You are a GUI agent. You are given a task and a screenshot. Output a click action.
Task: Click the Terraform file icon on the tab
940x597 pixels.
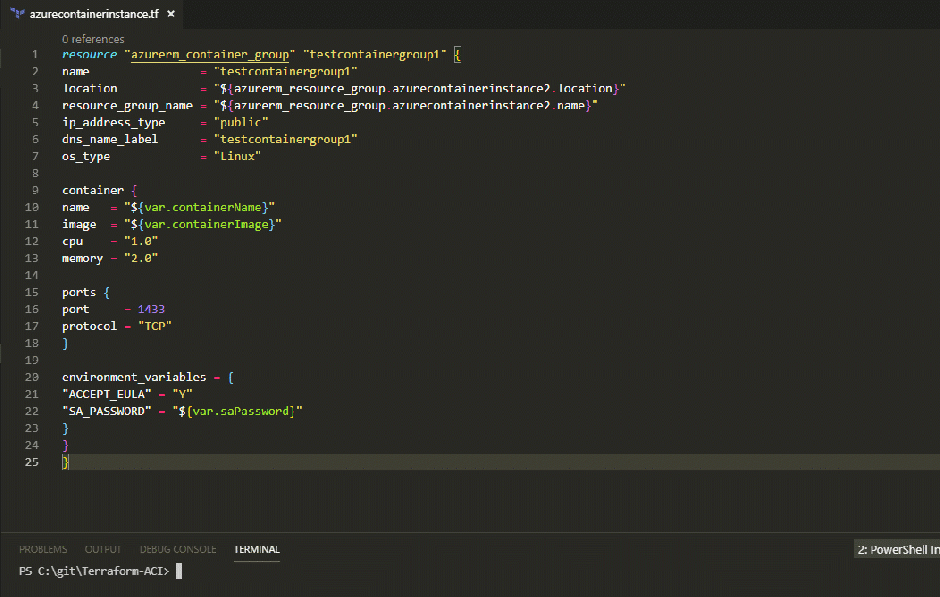(18, 15)
